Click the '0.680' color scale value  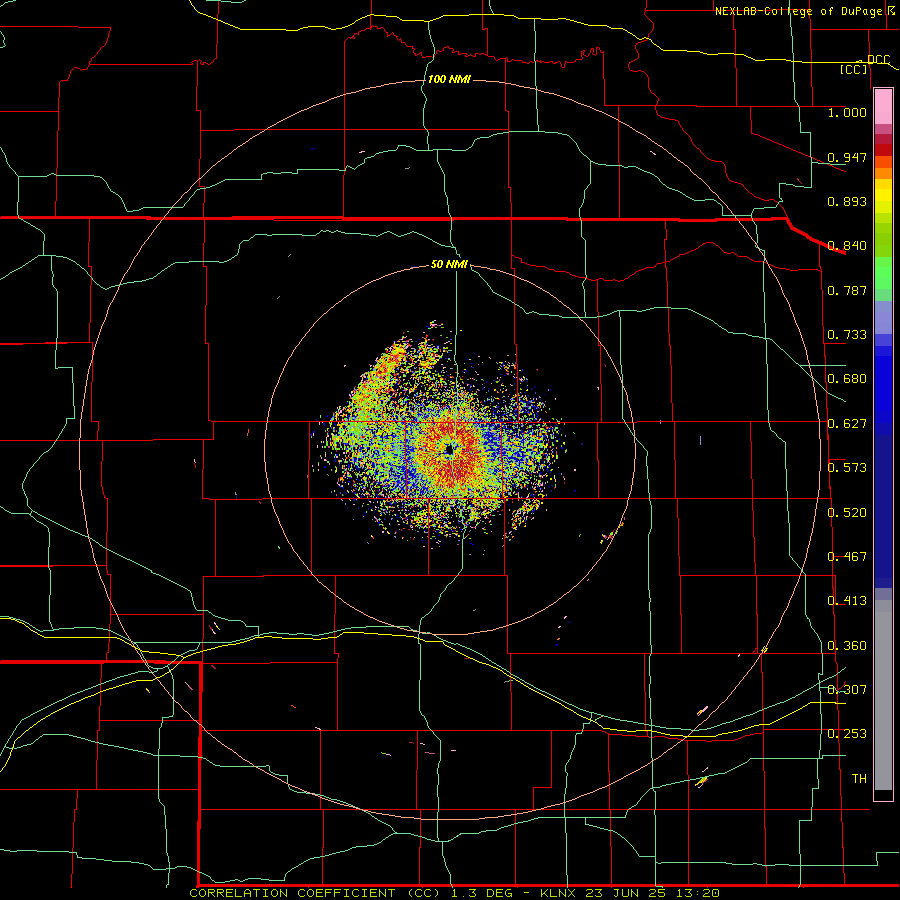click(x=847, y=379)
